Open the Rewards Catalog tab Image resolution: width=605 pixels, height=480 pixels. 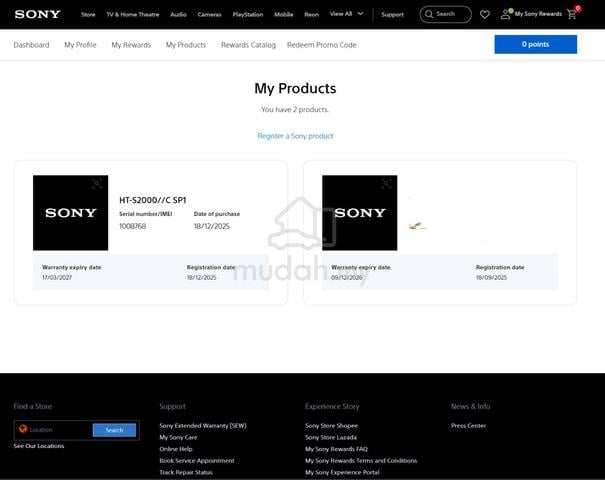pyautogui.click(x=248, y=45)
